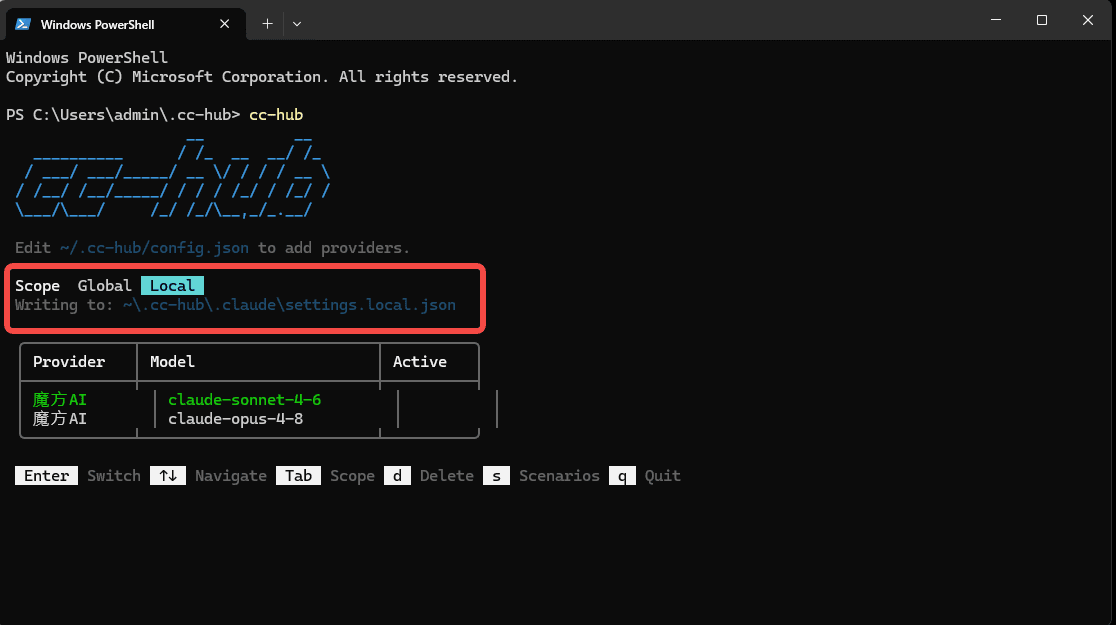Click the s key hint for Scenarios
This screenshot has height=625, width=1116.
(x=496, y=476)
